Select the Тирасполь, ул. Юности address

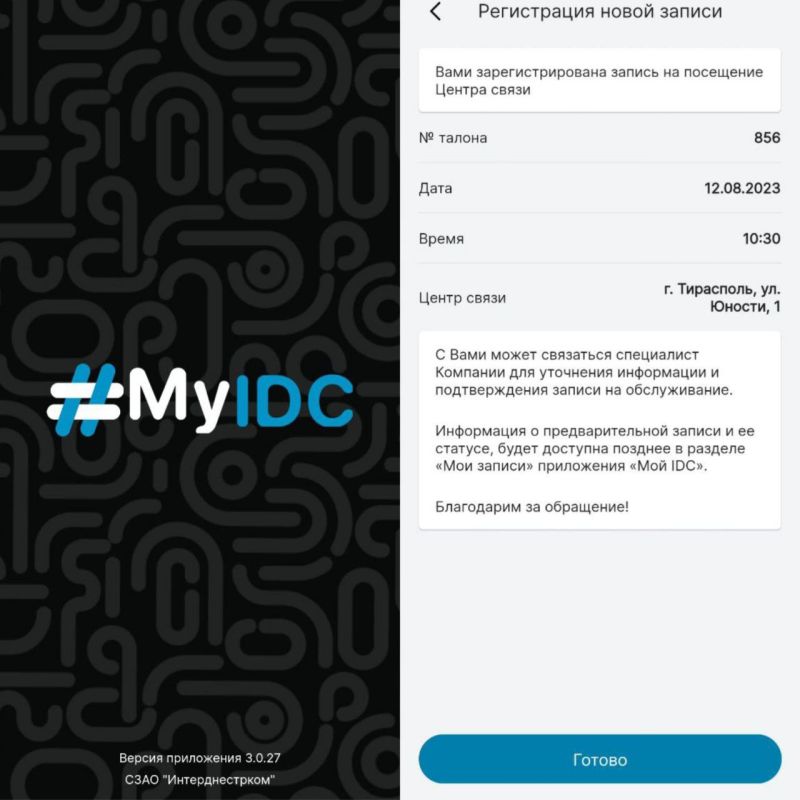[x=721, y=298]
